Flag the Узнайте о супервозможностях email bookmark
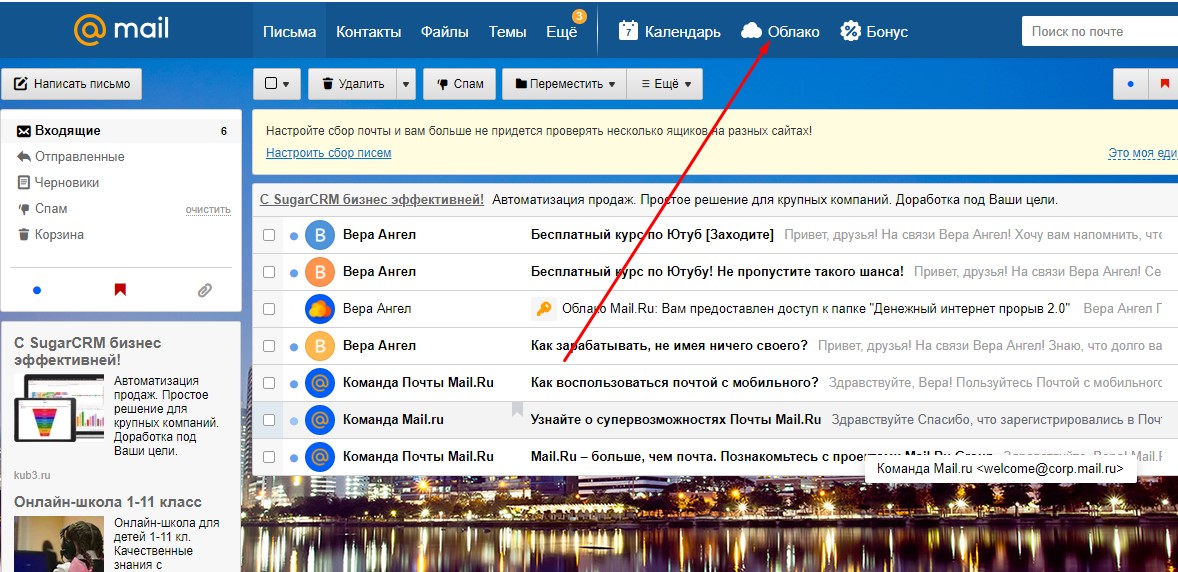Screen dimensions: 1178x572 [x=518, y=409]
